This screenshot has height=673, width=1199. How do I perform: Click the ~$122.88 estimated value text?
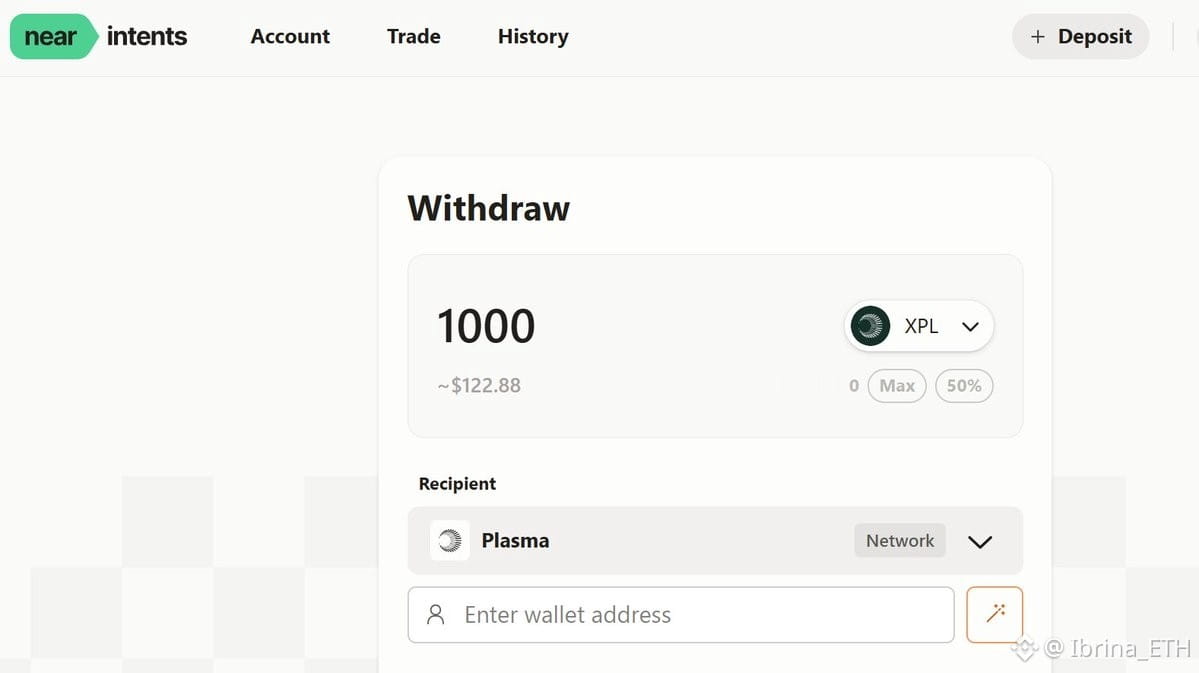480,386
